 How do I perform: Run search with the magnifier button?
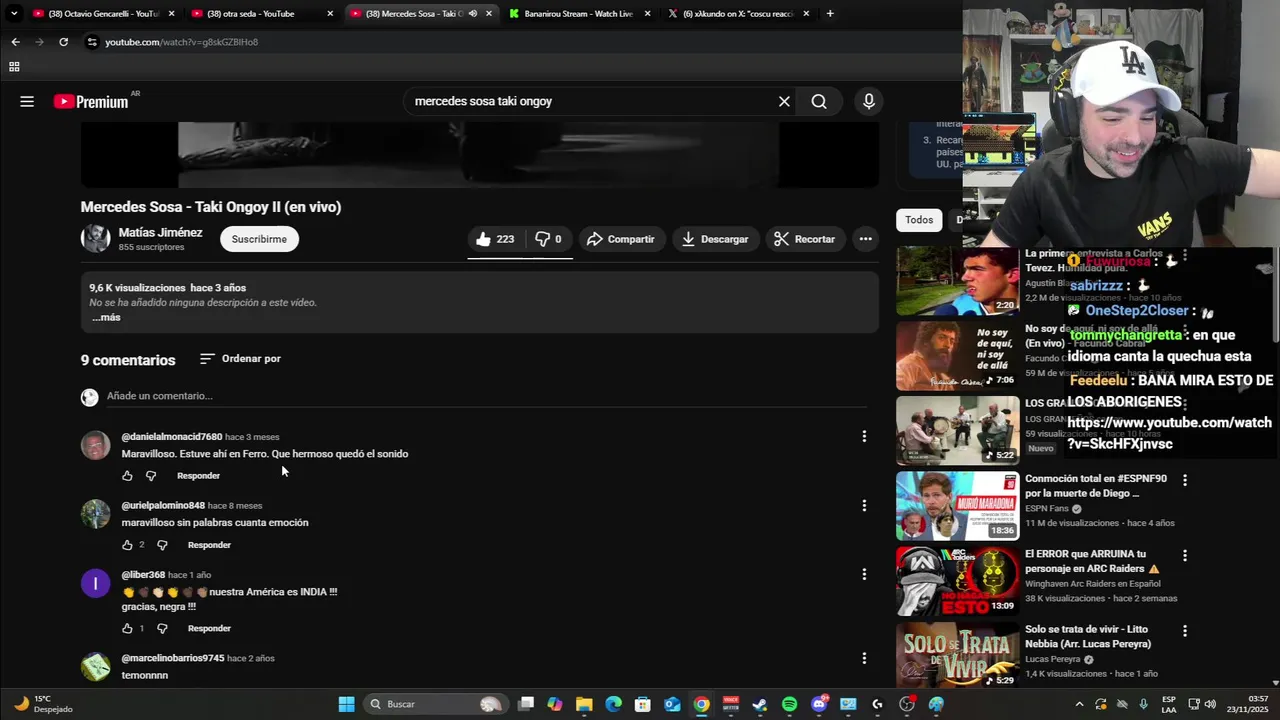[x=819, y=101]
